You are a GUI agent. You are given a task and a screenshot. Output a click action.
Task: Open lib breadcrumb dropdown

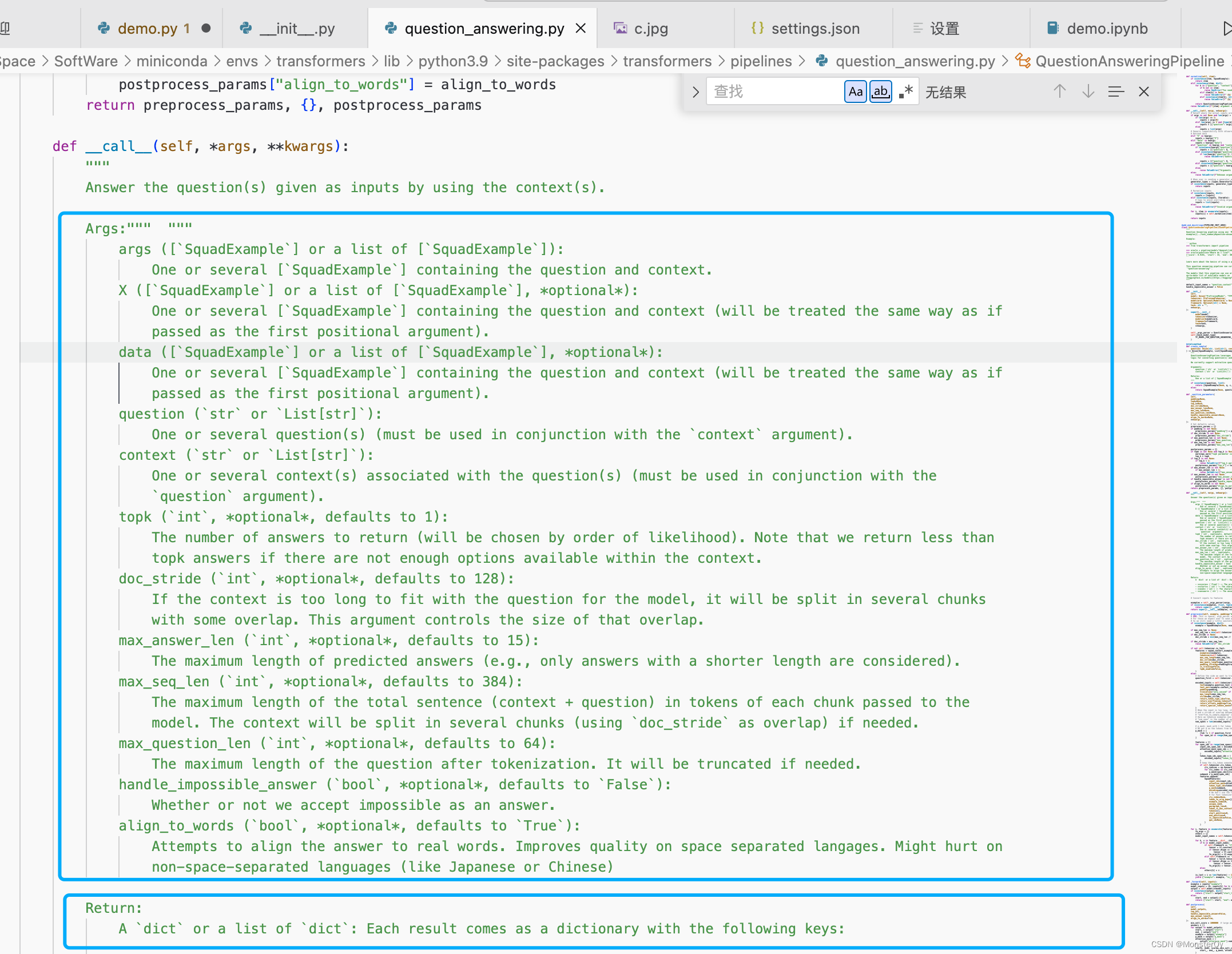point(392,61)
